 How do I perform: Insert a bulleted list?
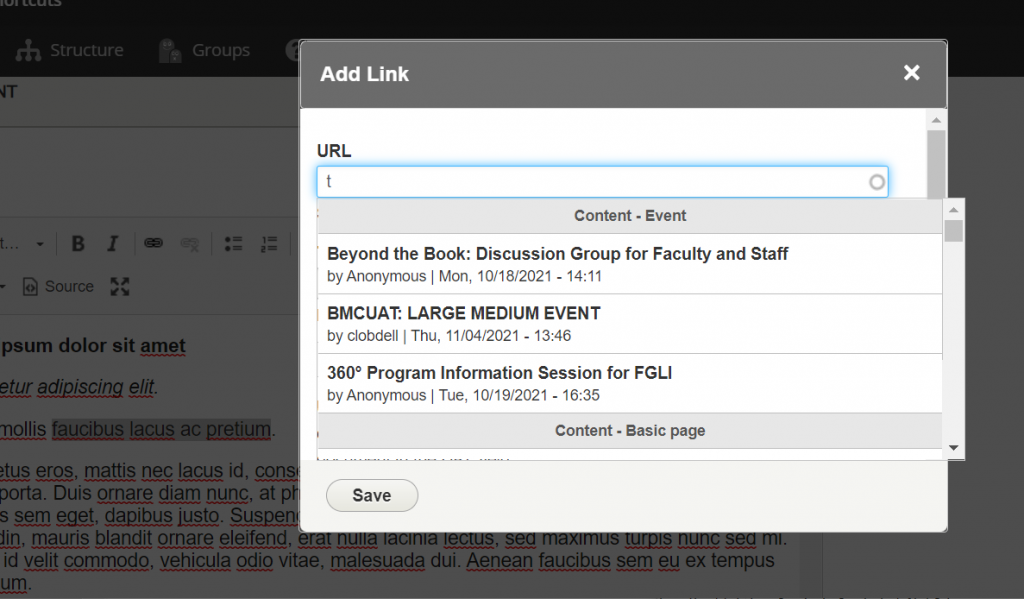point(233,244)
